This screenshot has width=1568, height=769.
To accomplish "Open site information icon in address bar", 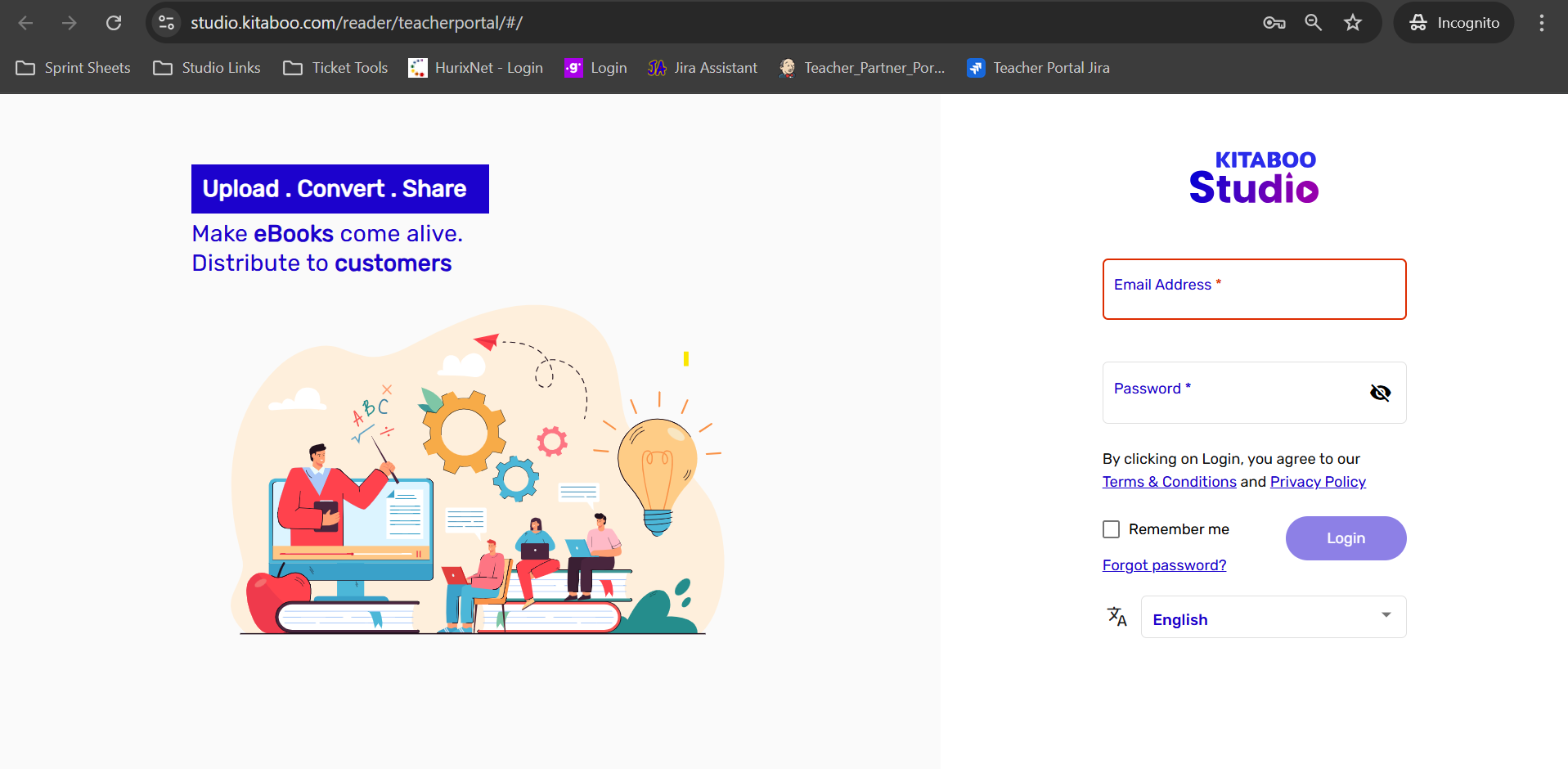I will click(167, 23).
